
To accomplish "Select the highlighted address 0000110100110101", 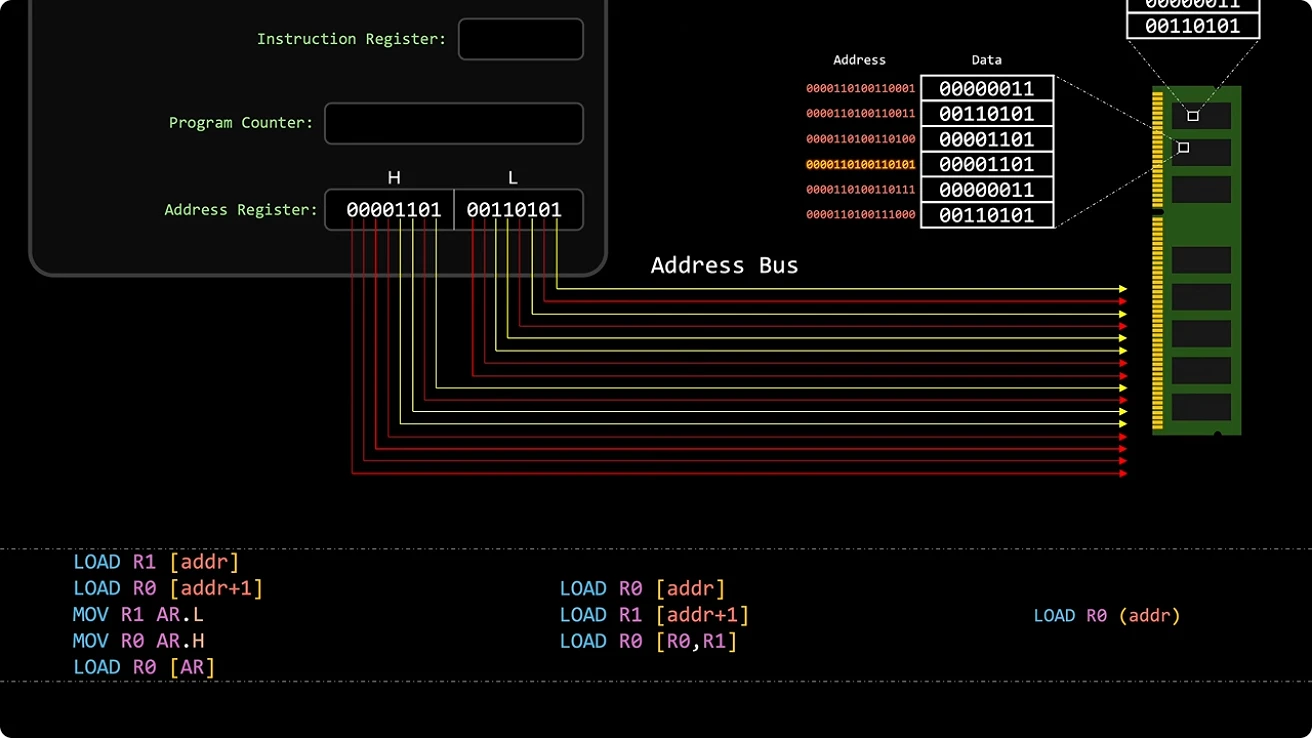I will point(861,165).
